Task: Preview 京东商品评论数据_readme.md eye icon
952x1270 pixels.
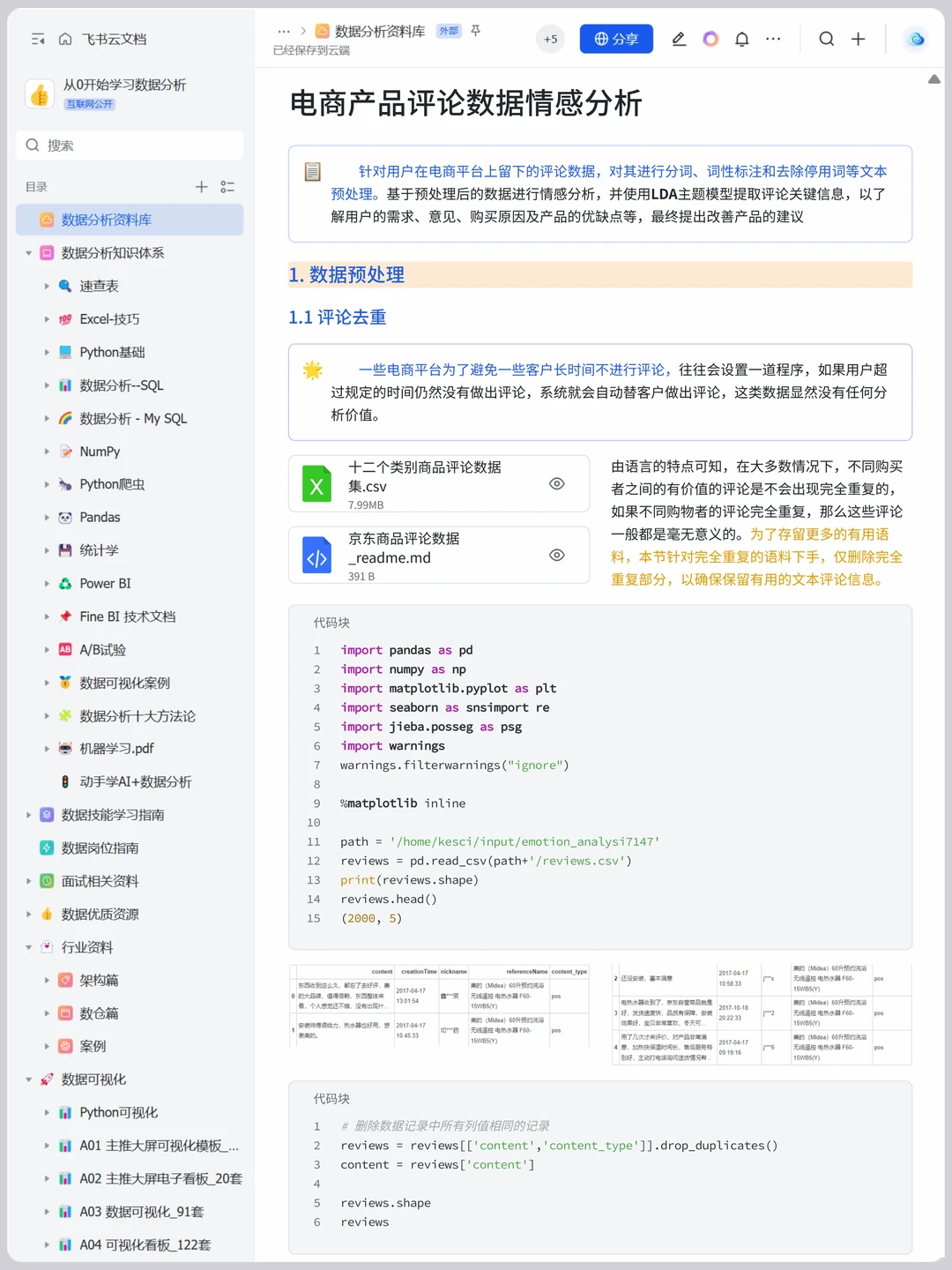Action: click(x=557, y=555)
